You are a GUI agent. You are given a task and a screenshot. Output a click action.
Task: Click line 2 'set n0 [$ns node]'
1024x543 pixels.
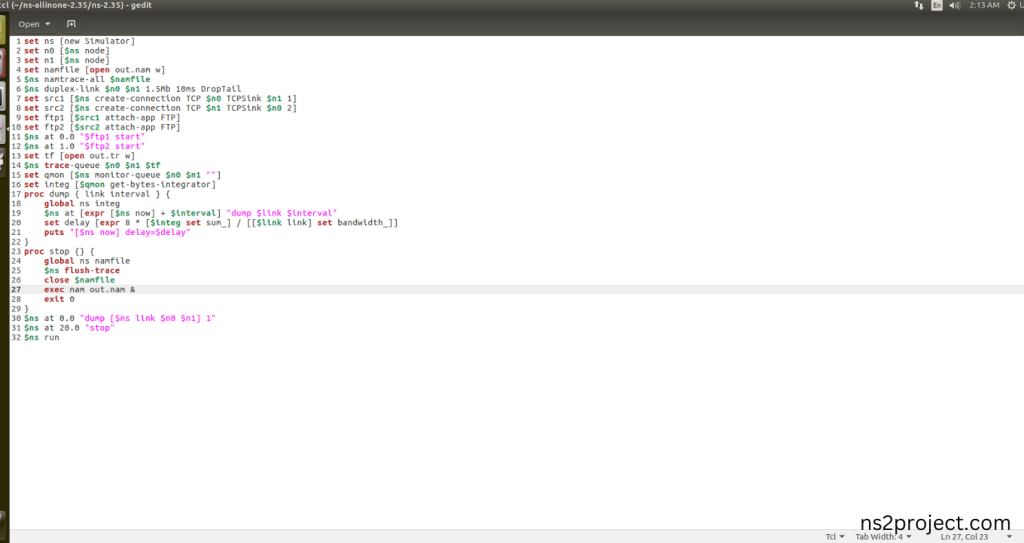click(x=67, y=51)
